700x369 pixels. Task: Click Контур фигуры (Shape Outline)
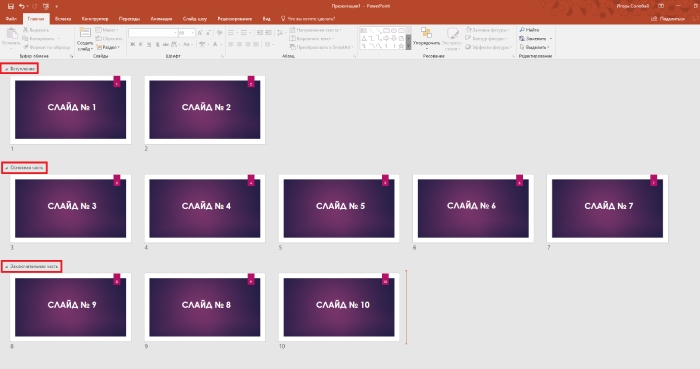point(487,38)
